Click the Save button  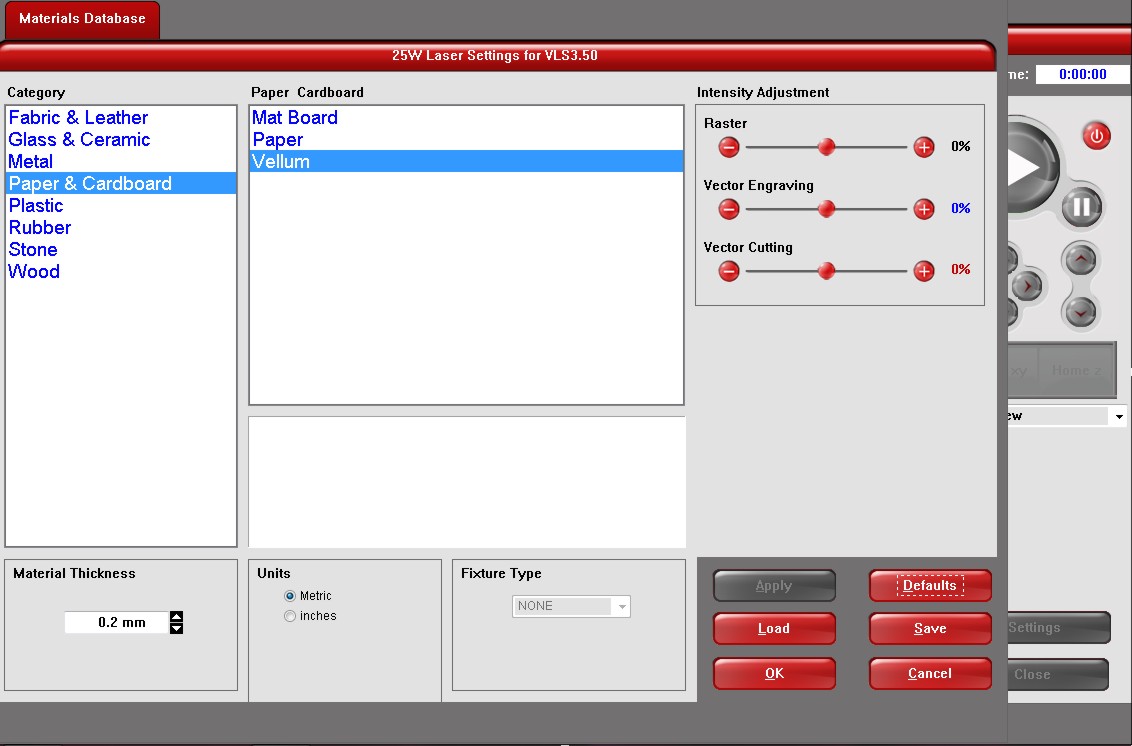coord(930,629)
